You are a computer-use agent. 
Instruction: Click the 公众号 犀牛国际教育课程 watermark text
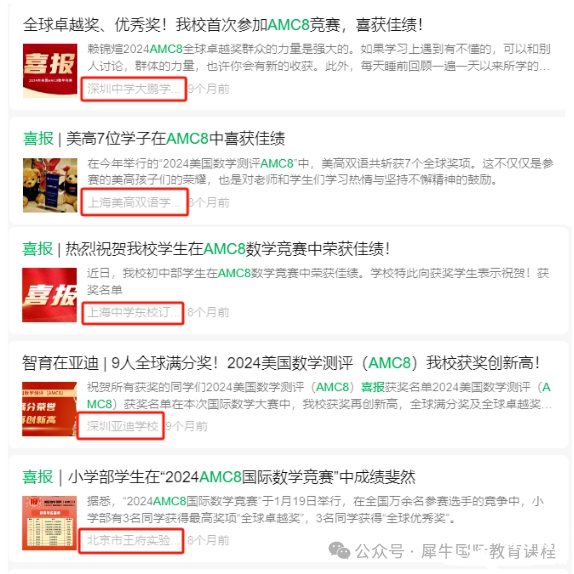(455, 551)
